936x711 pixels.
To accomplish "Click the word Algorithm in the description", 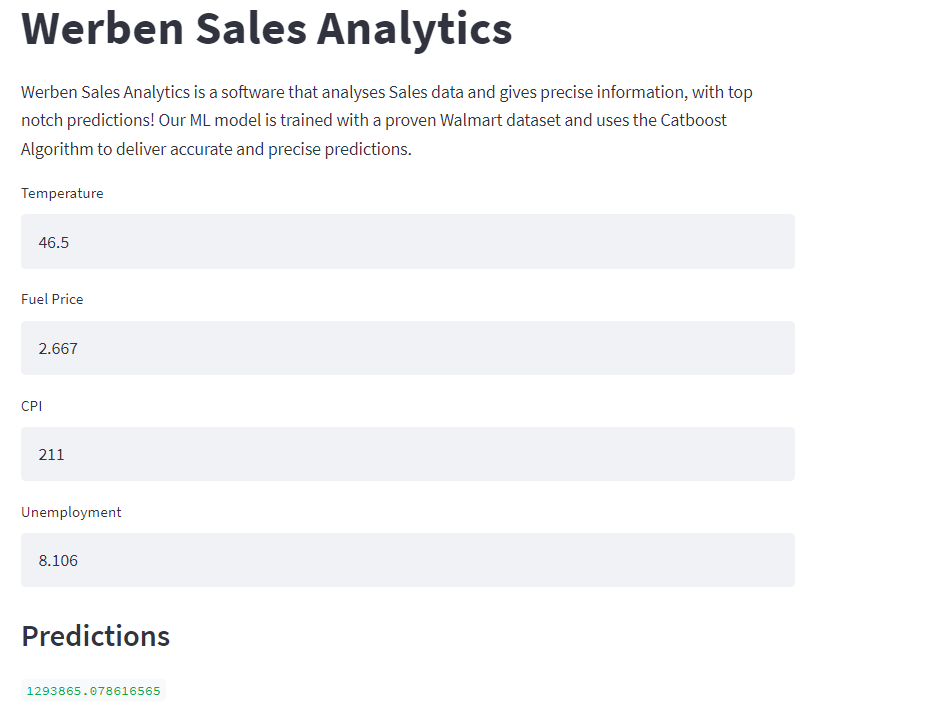I will coord(58,149).
